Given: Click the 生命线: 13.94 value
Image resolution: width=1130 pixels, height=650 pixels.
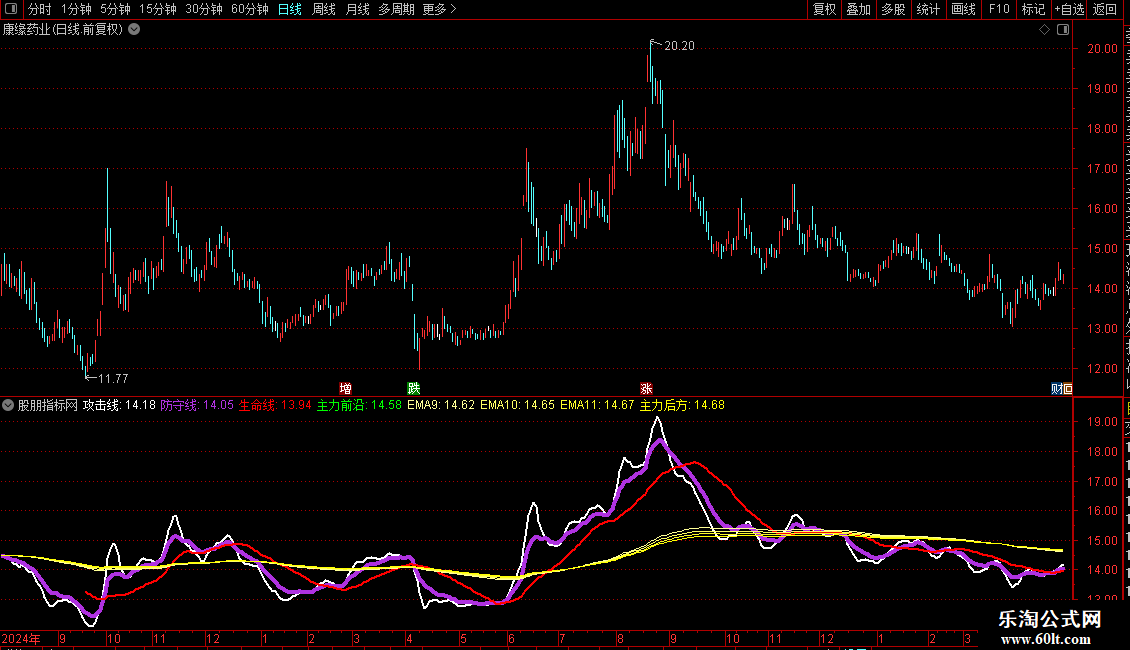Looking at the screenshot, I should [275, 405].
